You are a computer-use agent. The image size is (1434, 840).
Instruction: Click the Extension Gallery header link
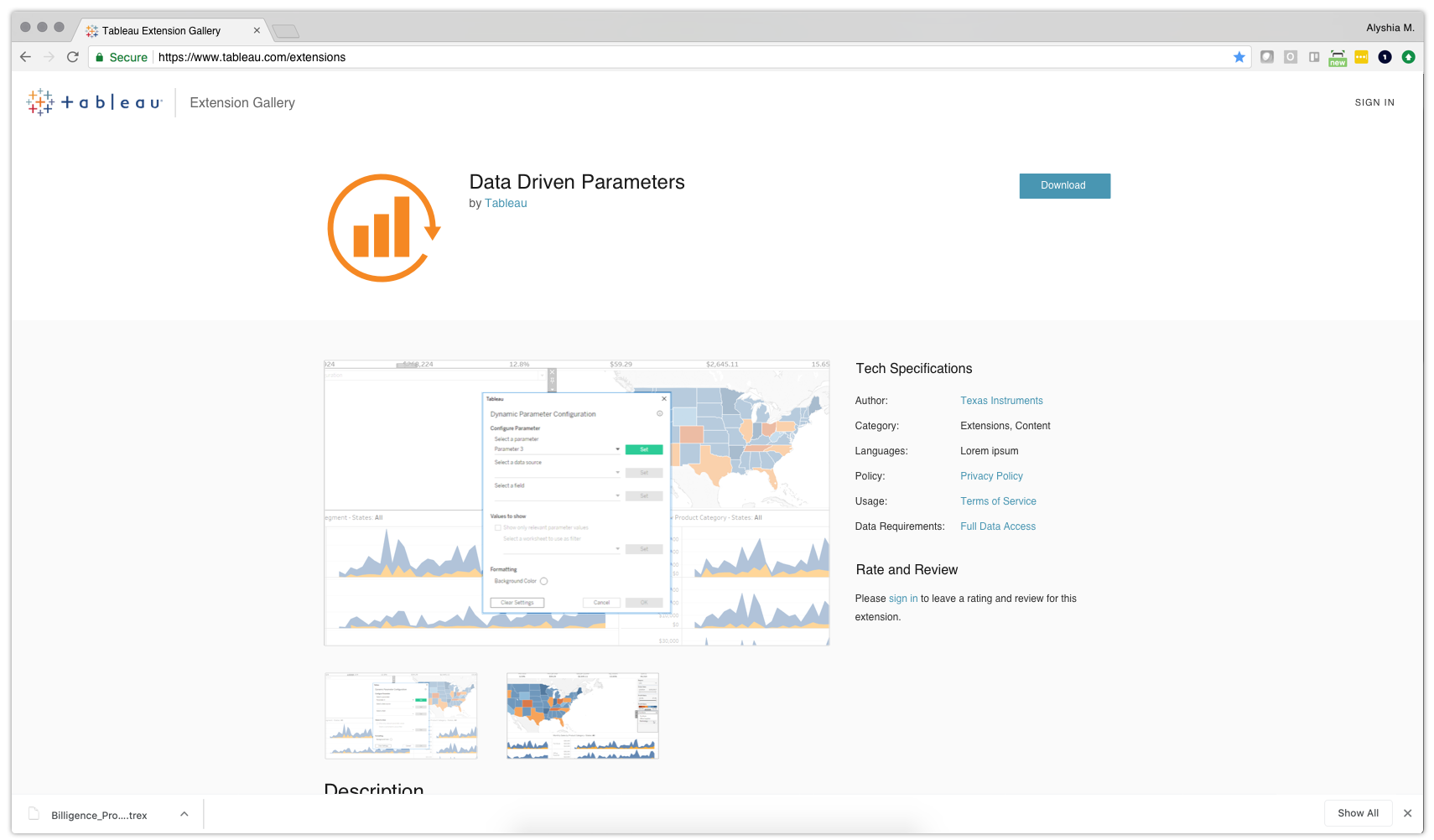pyautogui.click(x=242, y=102)
